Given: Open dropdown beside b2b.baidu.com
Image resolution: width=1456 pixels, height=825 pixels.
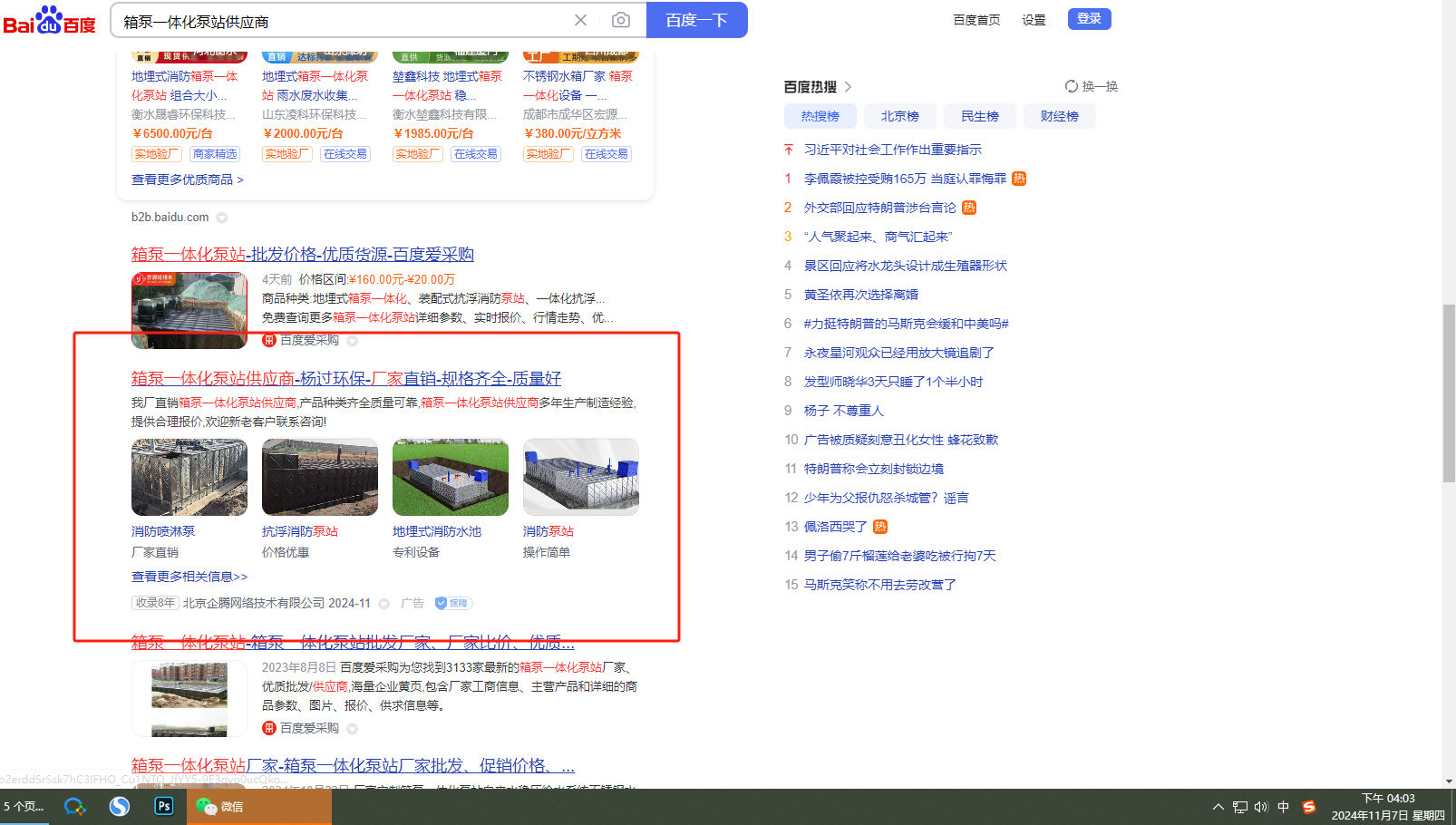Looking at the screenshot, I should coord(222,218).
